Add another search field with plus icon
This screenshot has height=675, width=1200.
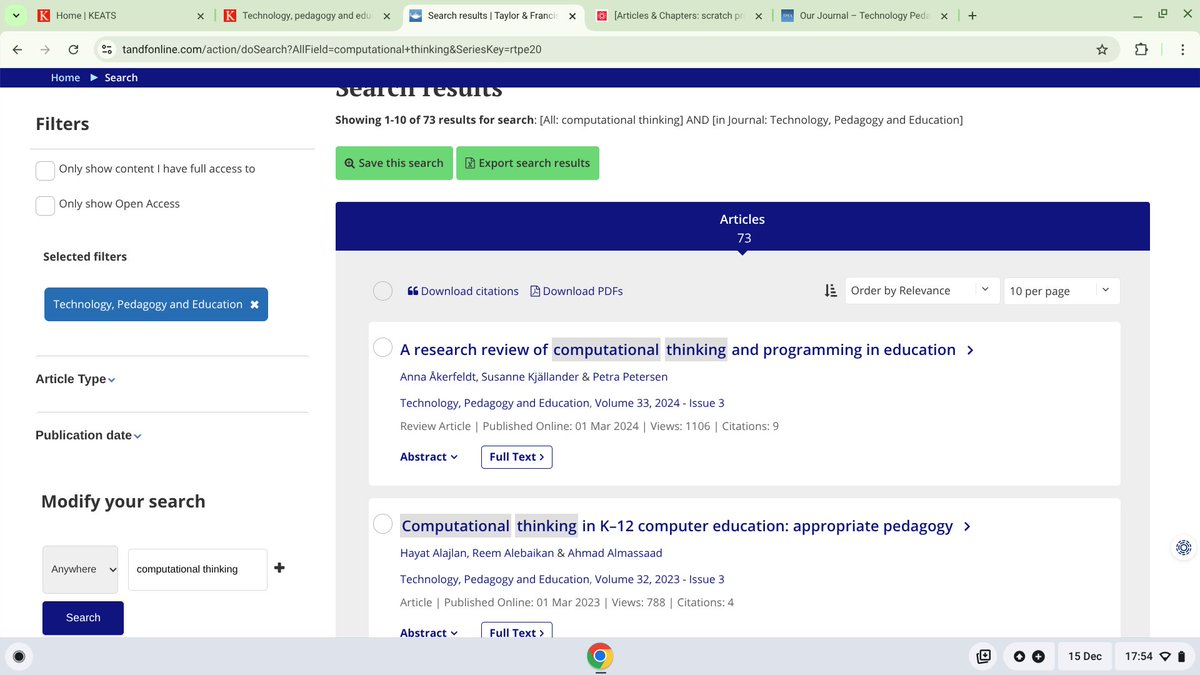[279, 568]
